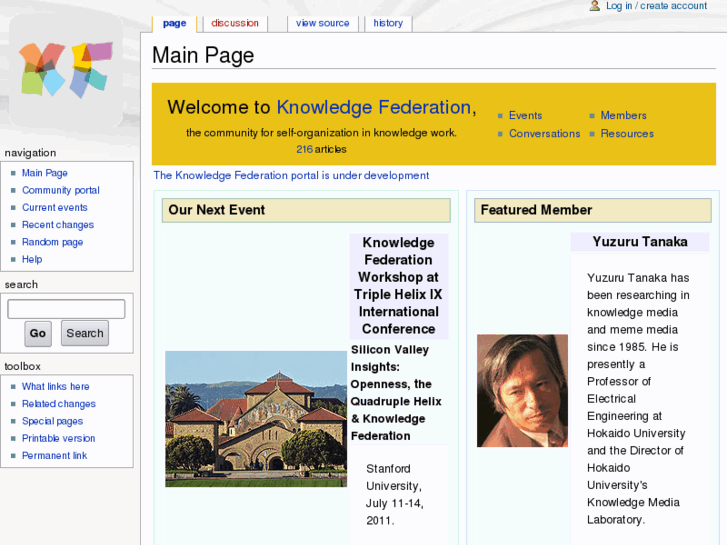Click the Search button in sidebar

[85, 333]
